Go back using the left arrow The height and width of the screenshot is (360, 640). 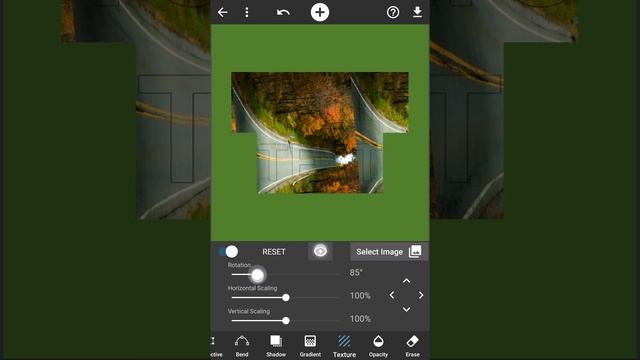(222, 12)
